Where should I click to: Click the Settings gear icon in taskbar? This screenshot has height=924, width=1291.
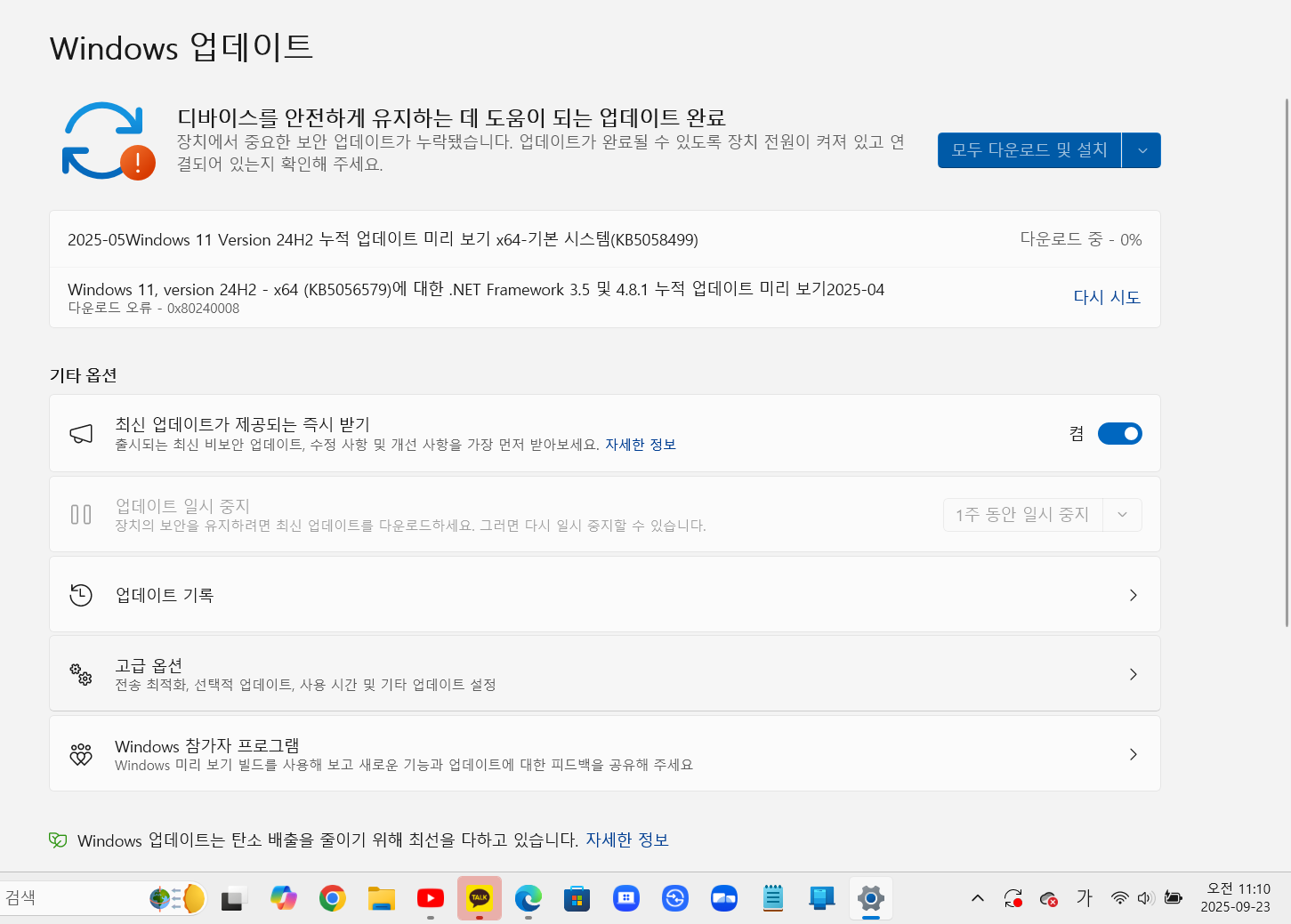tap(871, 898)
